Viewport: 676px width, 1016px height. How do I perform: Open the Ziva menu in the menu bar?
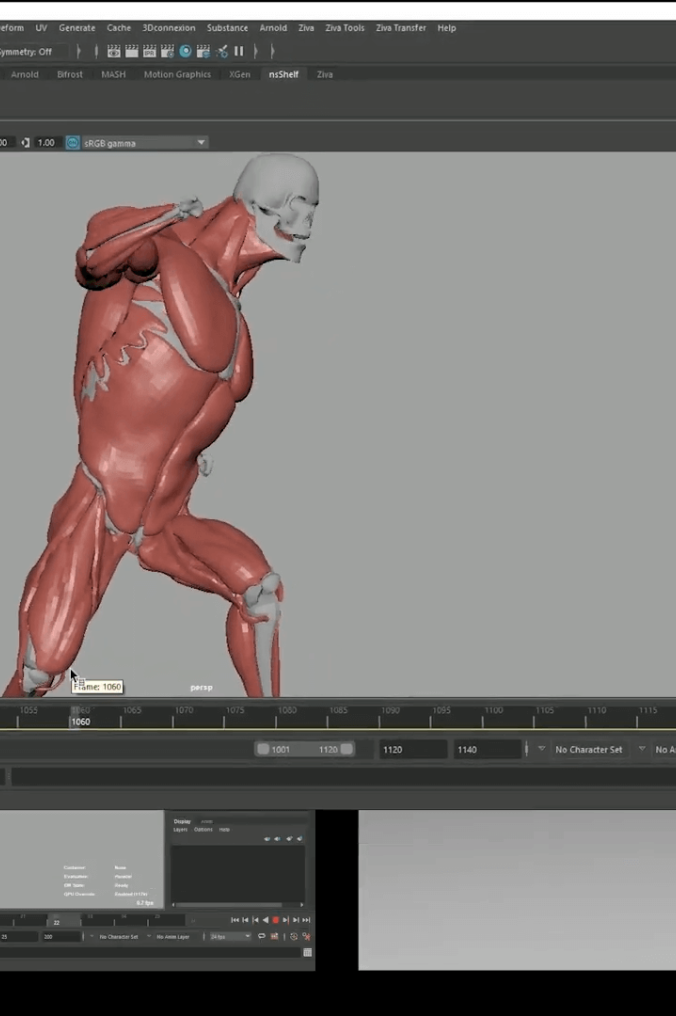point(306,28)
